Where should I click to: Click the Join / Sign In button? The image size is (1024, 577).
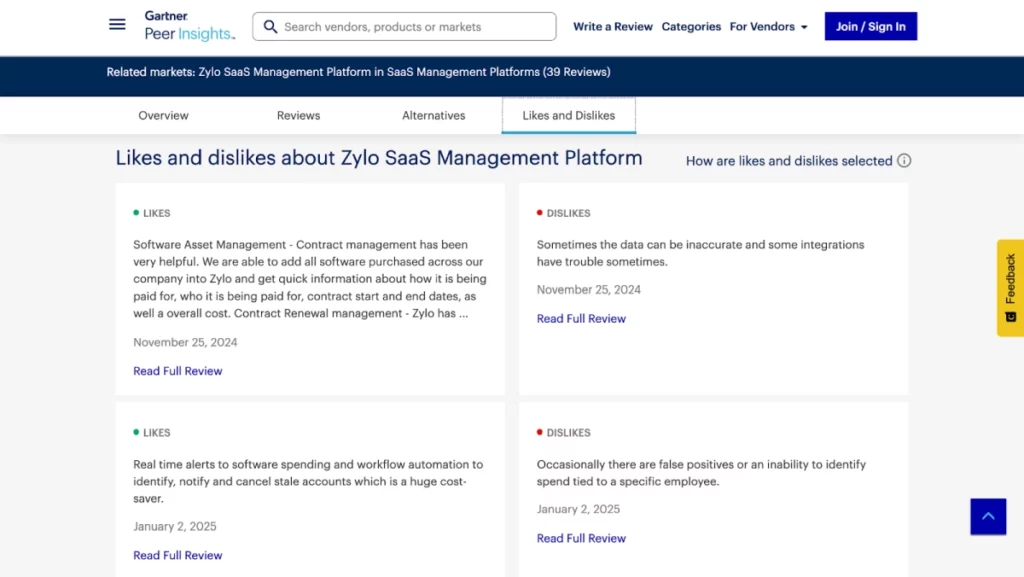click(x=871, y=26)
